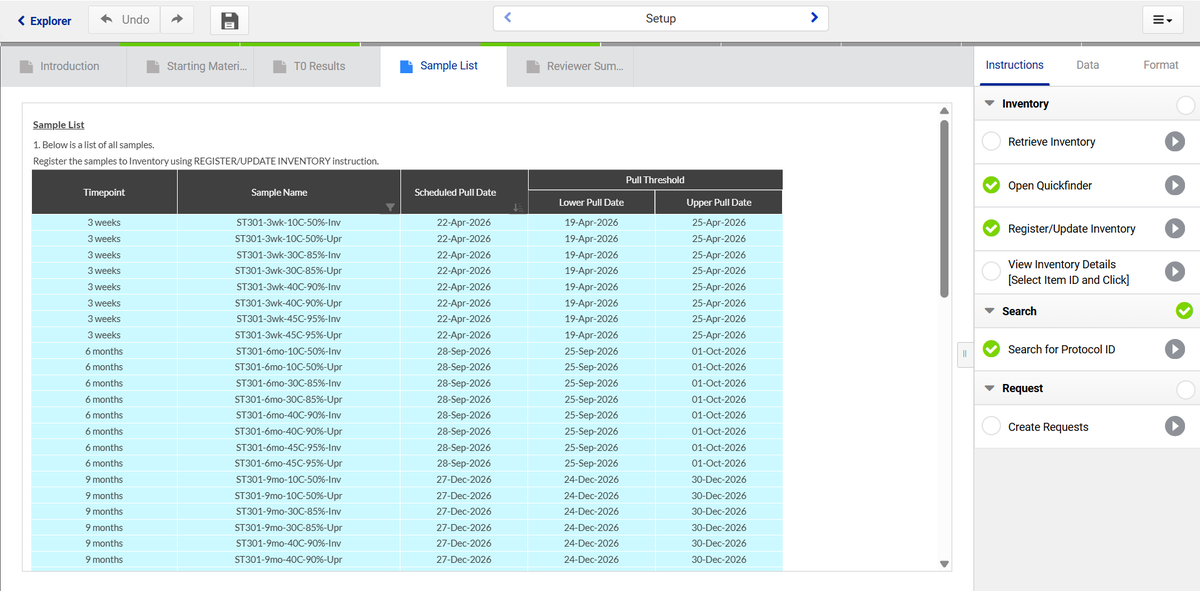Sort by Scheduled Pull Date arrow icon

(x=517, y=207)
